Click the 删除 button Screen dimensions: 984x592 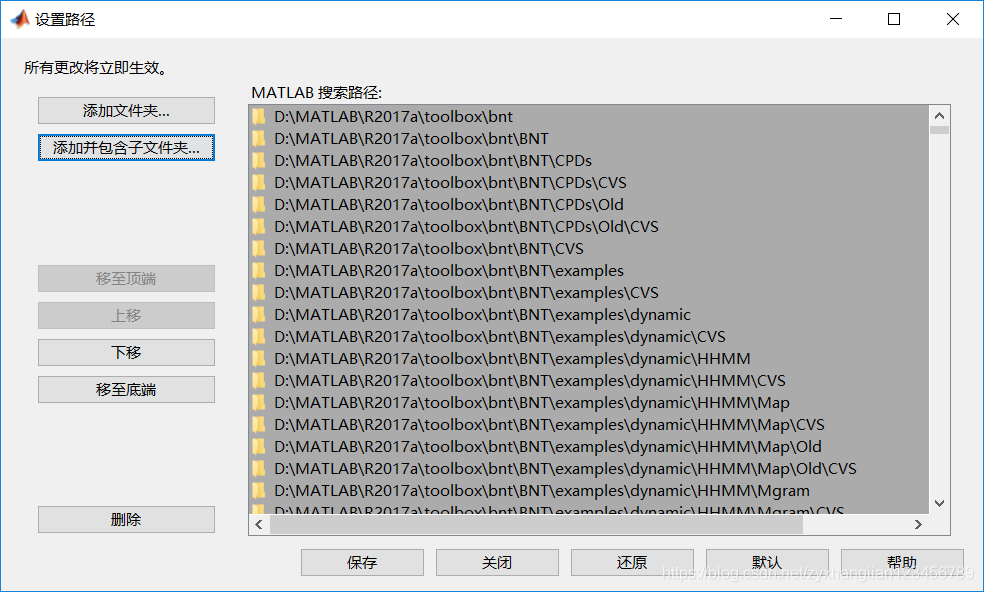coord(126,519)
